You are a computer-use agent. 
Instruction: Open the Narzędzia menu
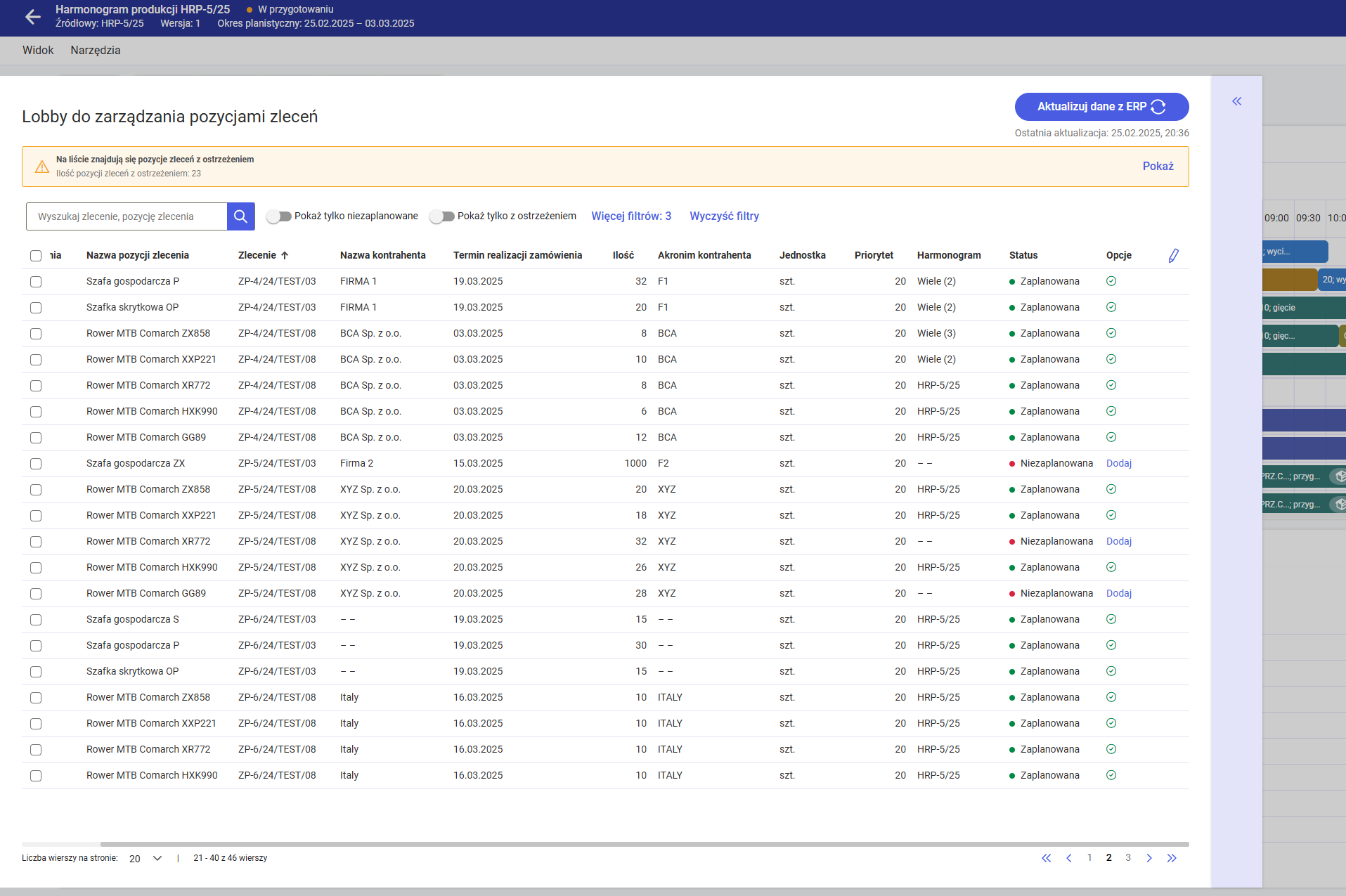coord(95,51)
